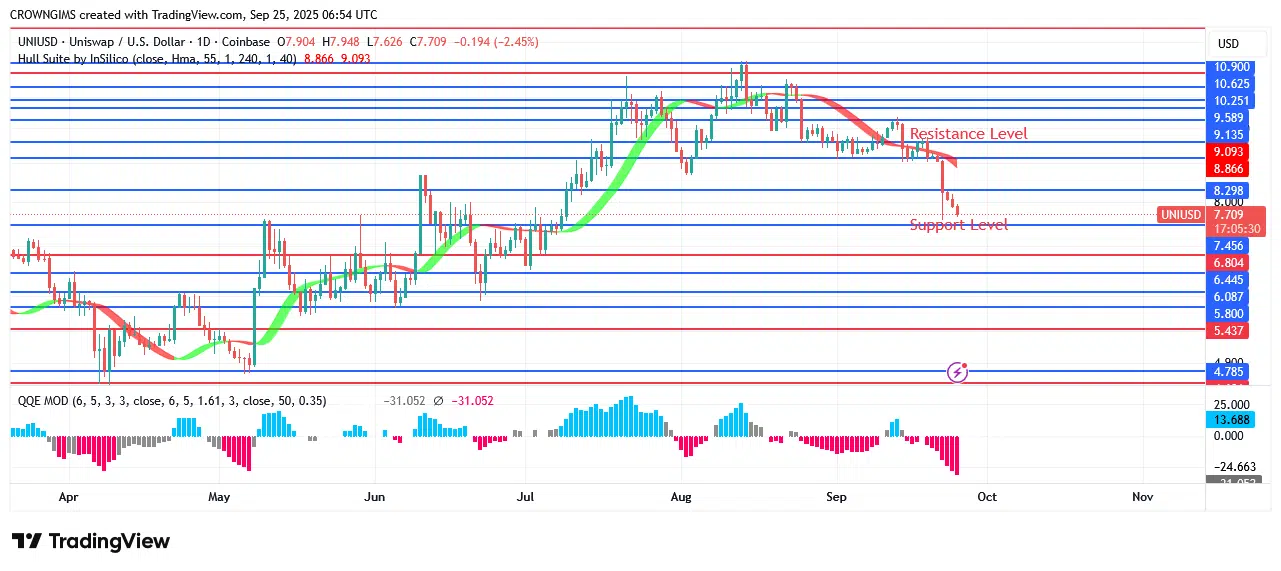Viewport: 1281px width, 571px height.
Task: Click the 10.251 price level label
Action: [1230, 101]
